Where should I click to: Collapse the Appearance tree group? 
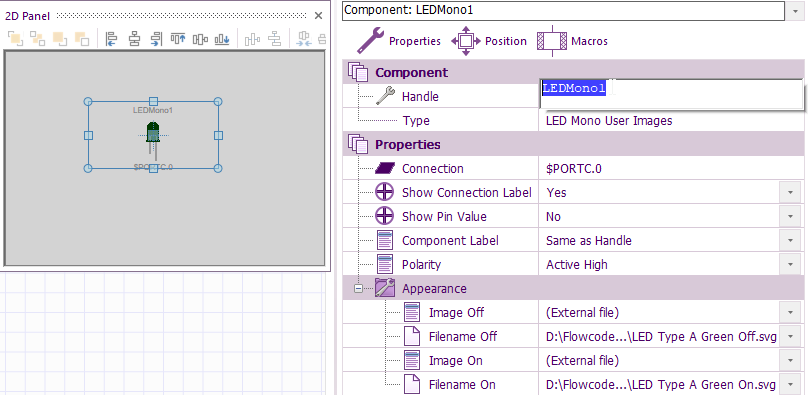point(359,289)
